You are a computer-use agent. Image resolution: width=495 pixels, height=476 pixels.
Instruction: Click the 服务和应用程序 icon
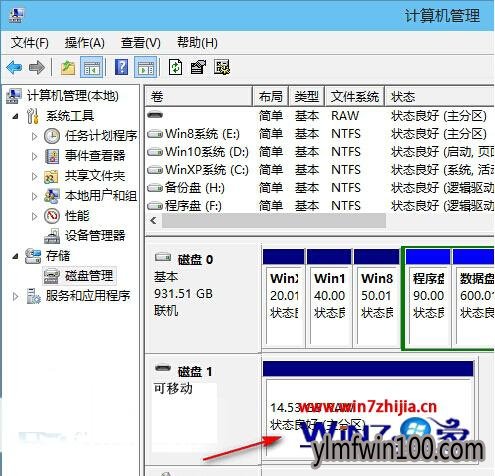click(x=33, y=296)
